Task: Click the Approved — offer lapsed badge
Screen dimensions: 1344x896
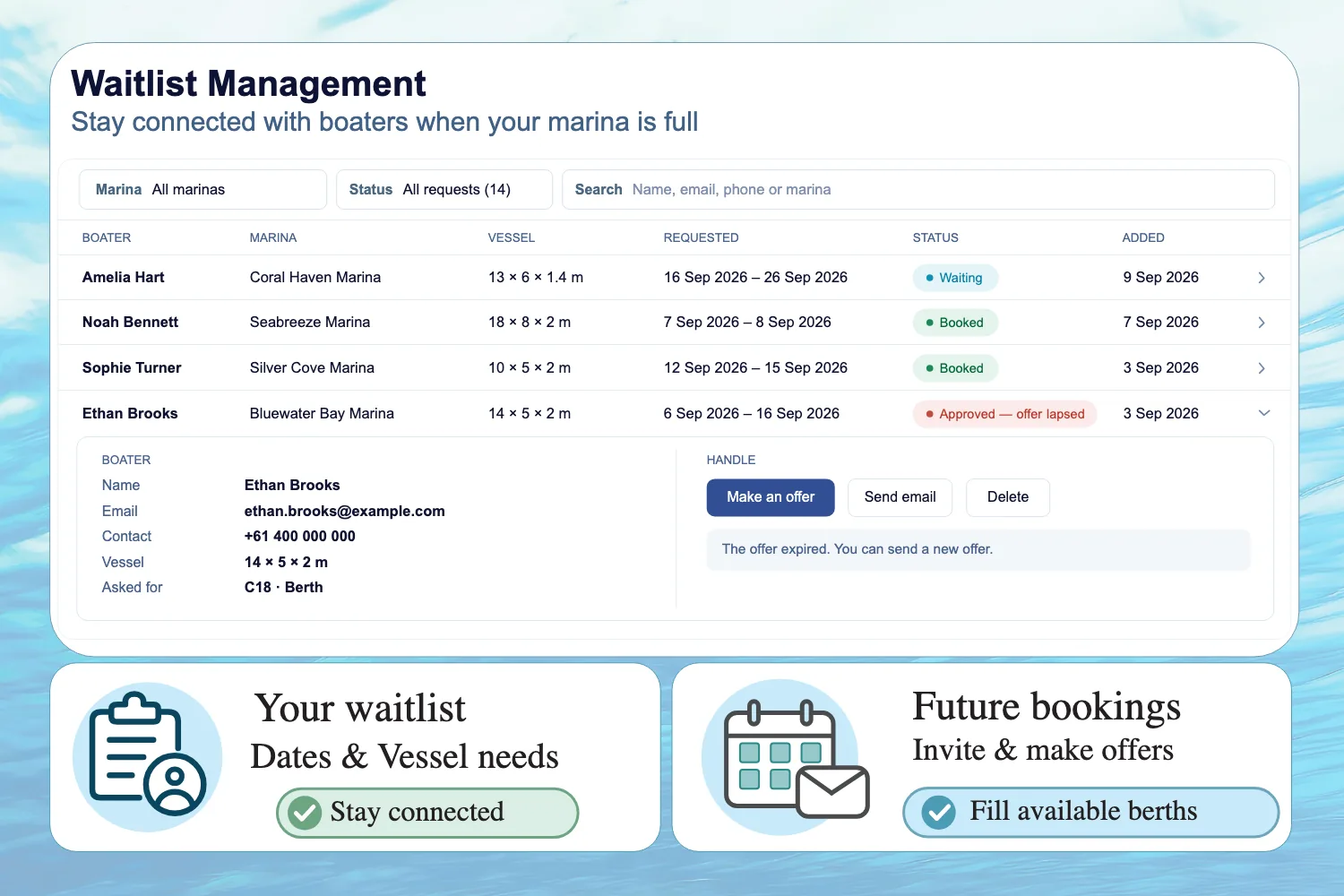Action: click(1005, 414)
